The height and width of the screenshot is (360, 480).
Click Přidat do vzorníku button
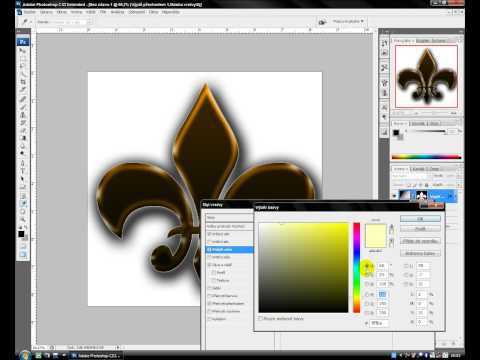click(420, 241)
